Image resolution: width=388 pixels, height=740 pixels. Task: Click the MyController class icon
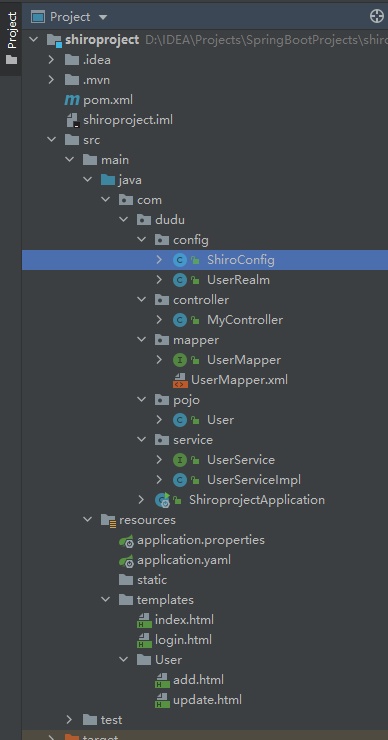point(179,320)
